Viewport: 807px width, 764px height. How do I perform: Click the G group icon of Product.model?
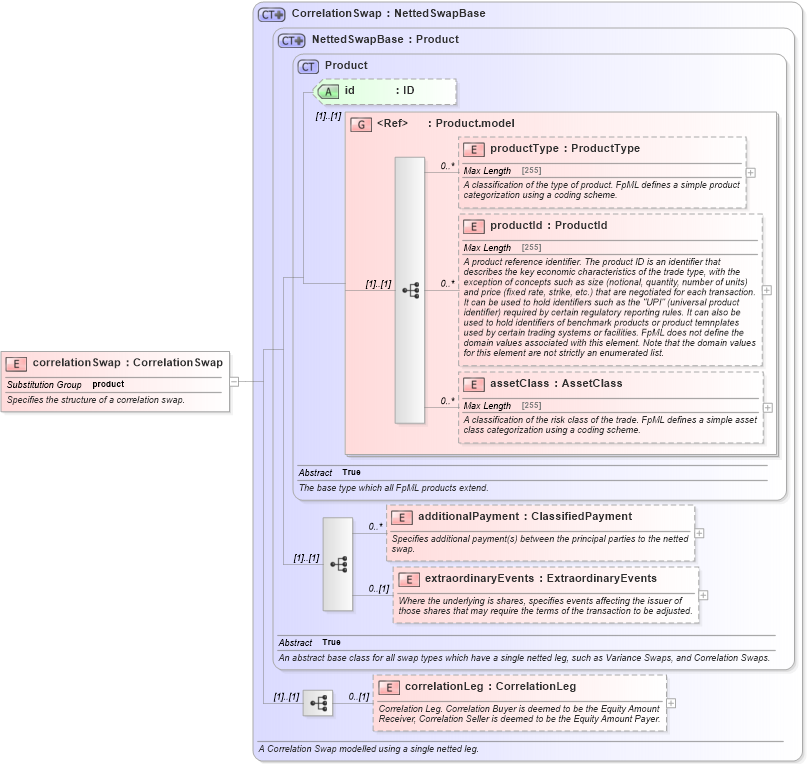[x=361, y=125]
